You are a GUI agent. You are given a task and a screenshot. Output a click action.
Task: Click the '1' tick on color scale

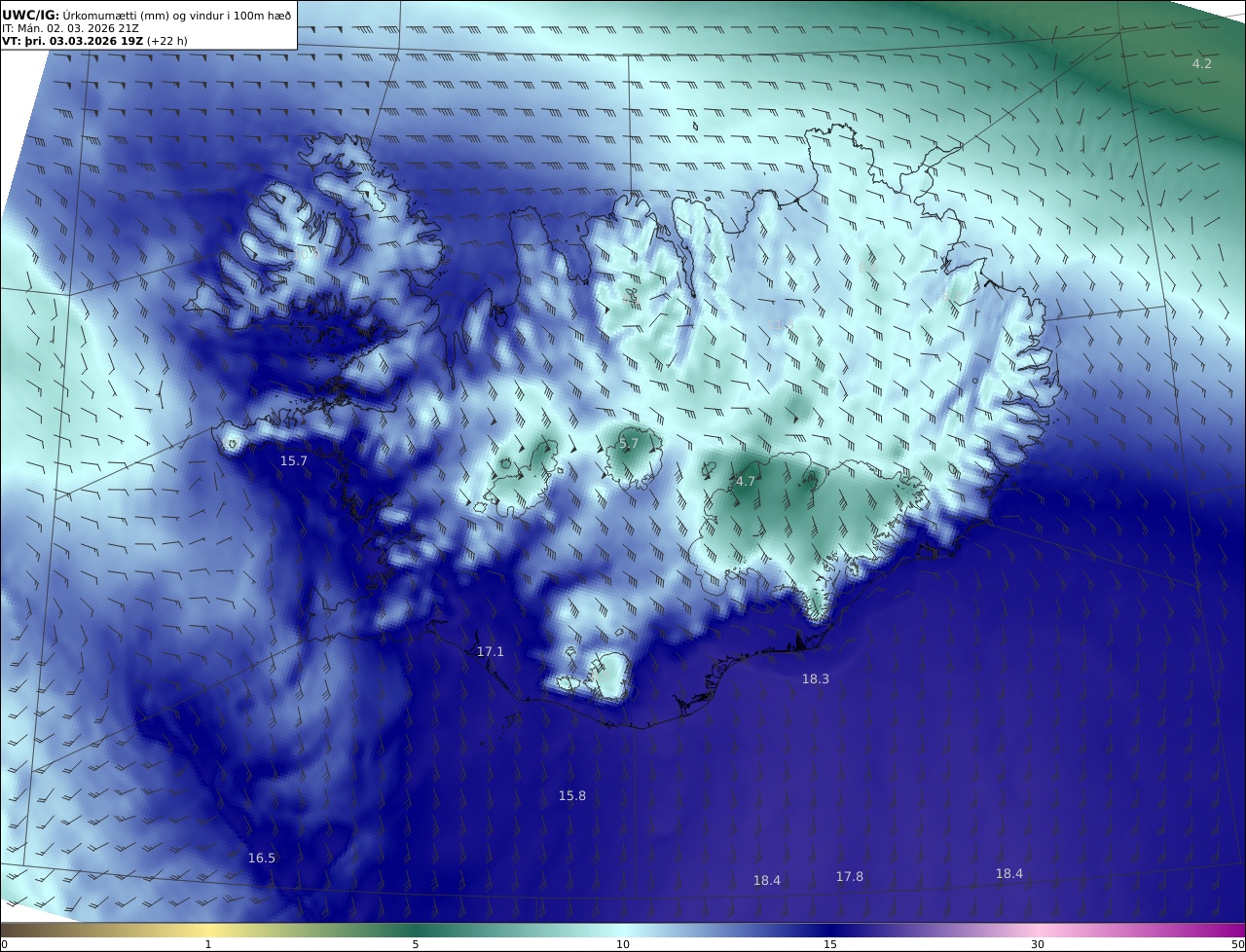tap(208, 944)
